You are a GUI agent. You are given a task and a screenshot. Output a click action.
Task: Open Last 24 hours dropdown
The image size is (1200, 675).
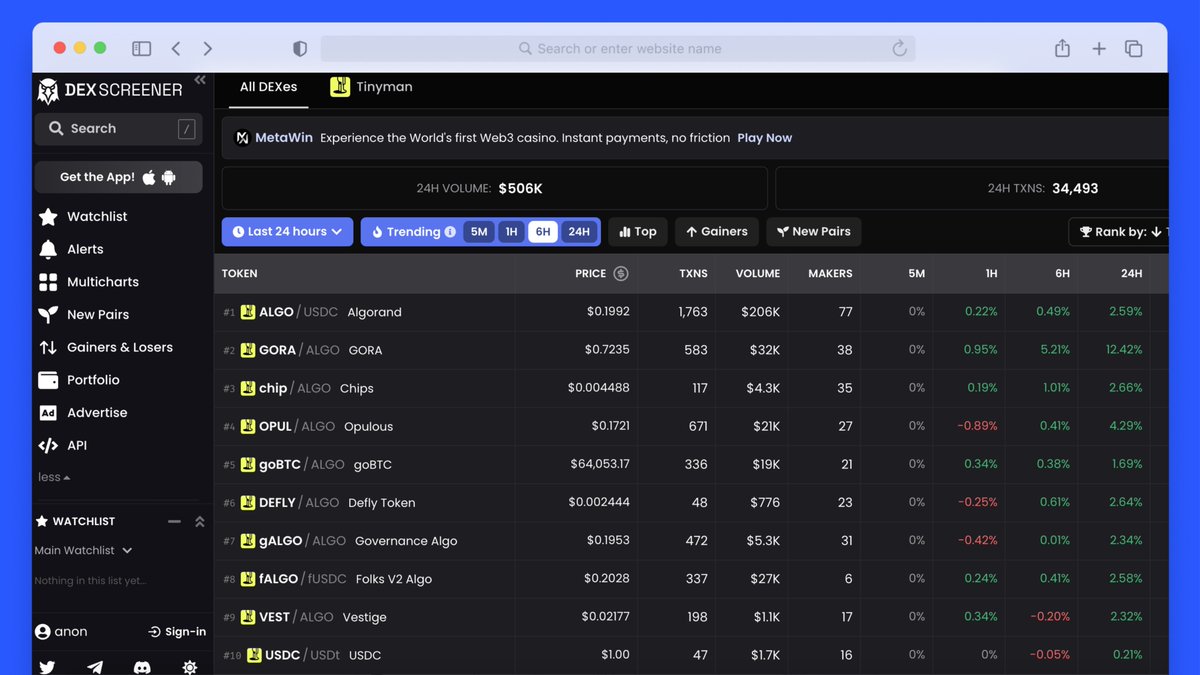(287, 232)
